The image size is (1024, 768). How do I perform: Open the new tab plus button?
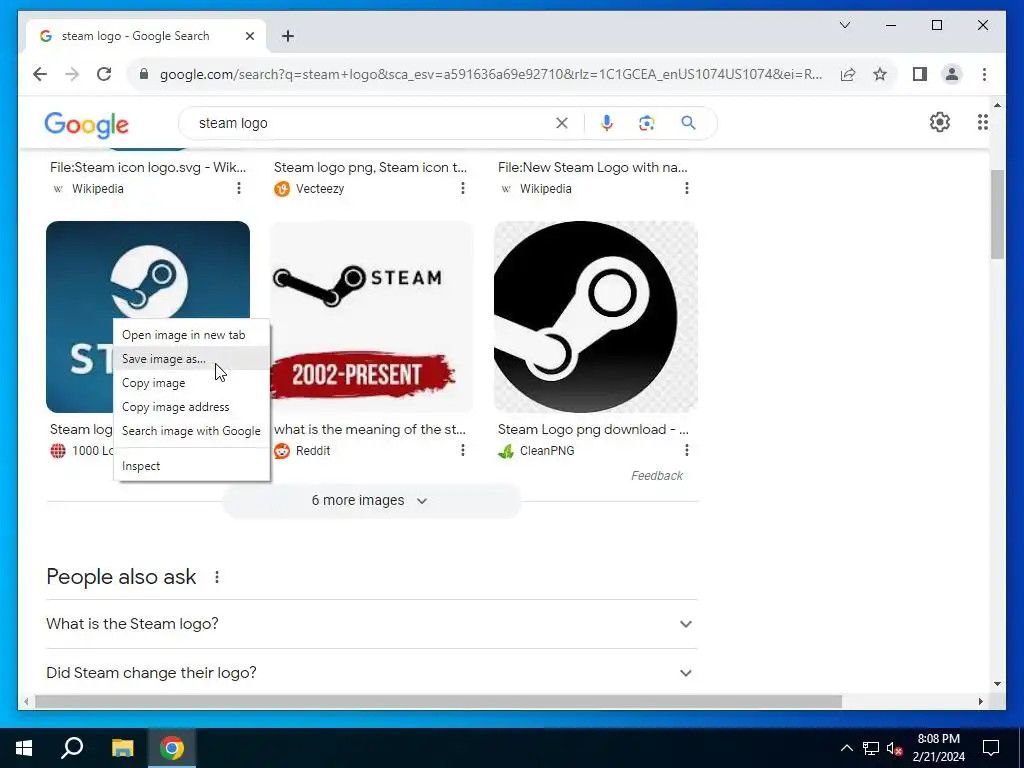pyautogui.click(x=288, y=36)
